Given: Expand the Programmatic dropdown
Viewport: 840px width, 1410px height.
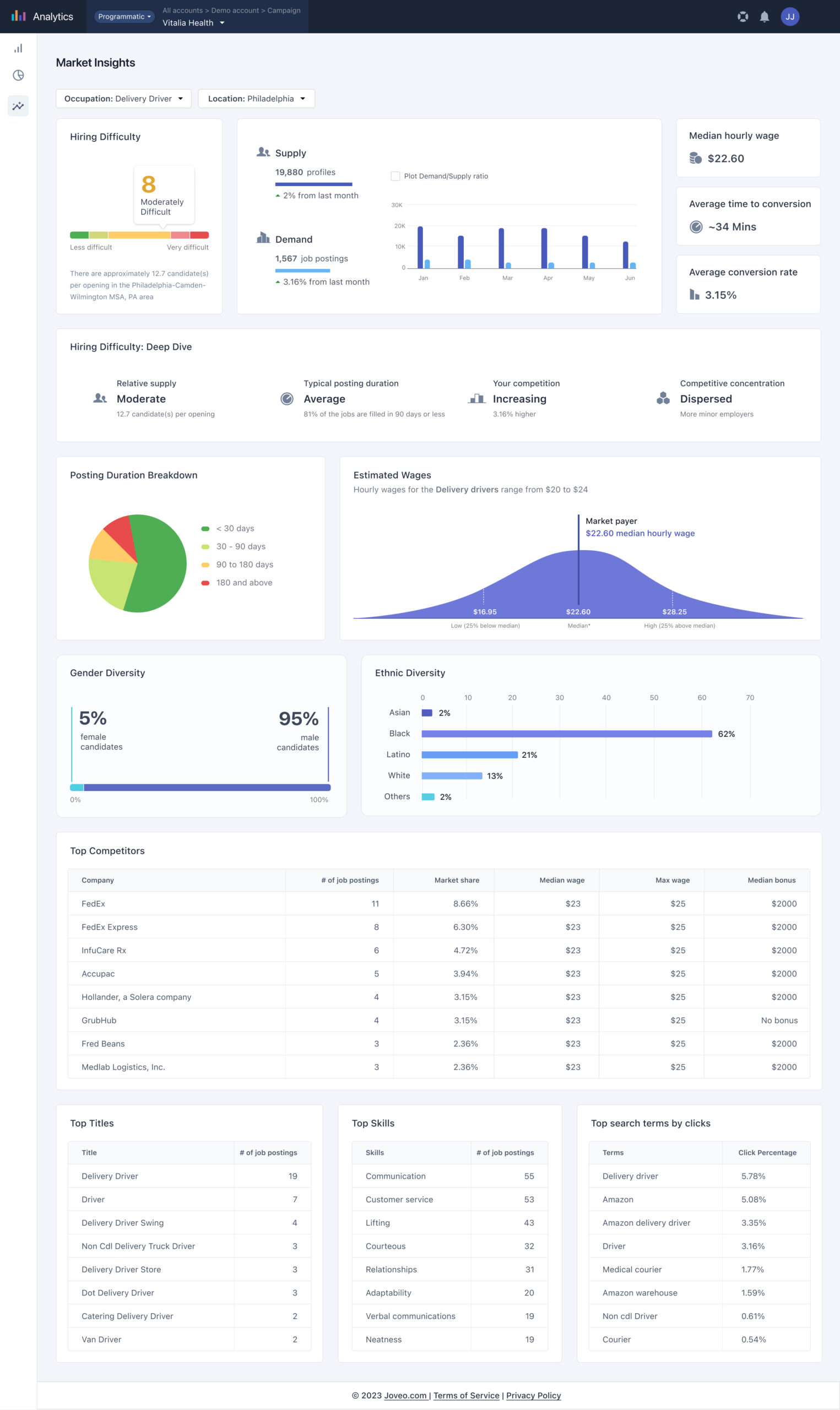Looking at the screenshot, I should (x=124, y=17).
